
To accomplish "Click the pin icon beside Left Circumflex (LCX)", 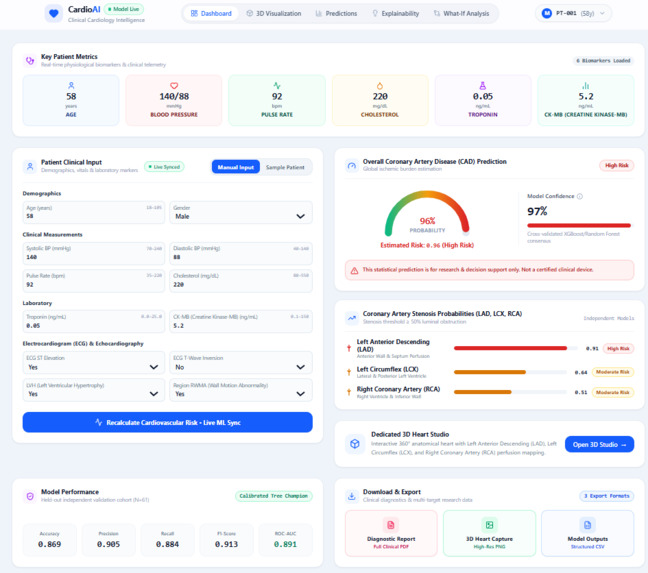I will click(x=349, y=372).
